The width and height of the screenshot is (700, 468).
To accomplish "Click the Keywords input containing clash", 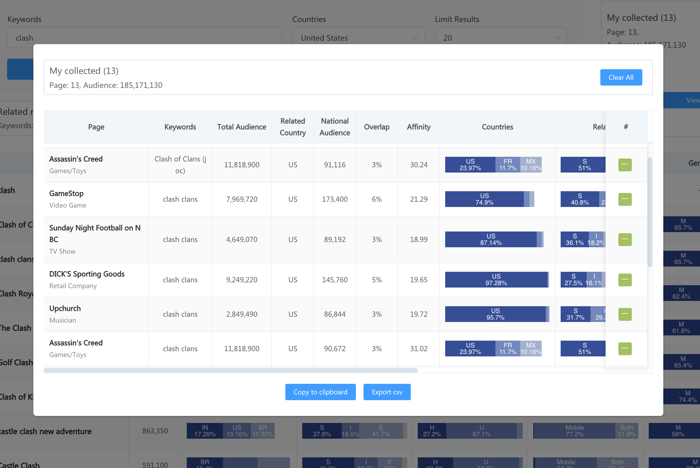I will [144, 38].
